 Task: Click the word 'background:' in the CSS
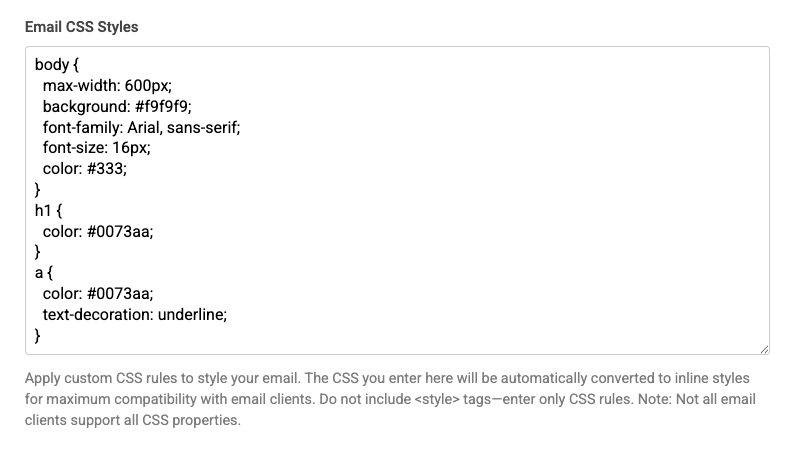point(87,106)
